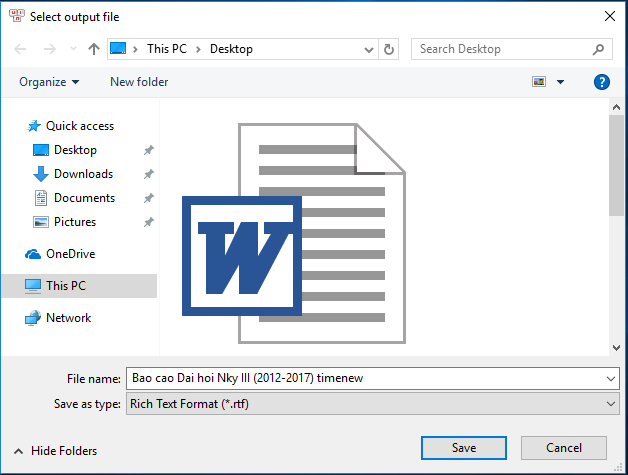This screenshot has height=475, width=628.
Task: Click the pin icon beside Documents
Action: (149, 198)
